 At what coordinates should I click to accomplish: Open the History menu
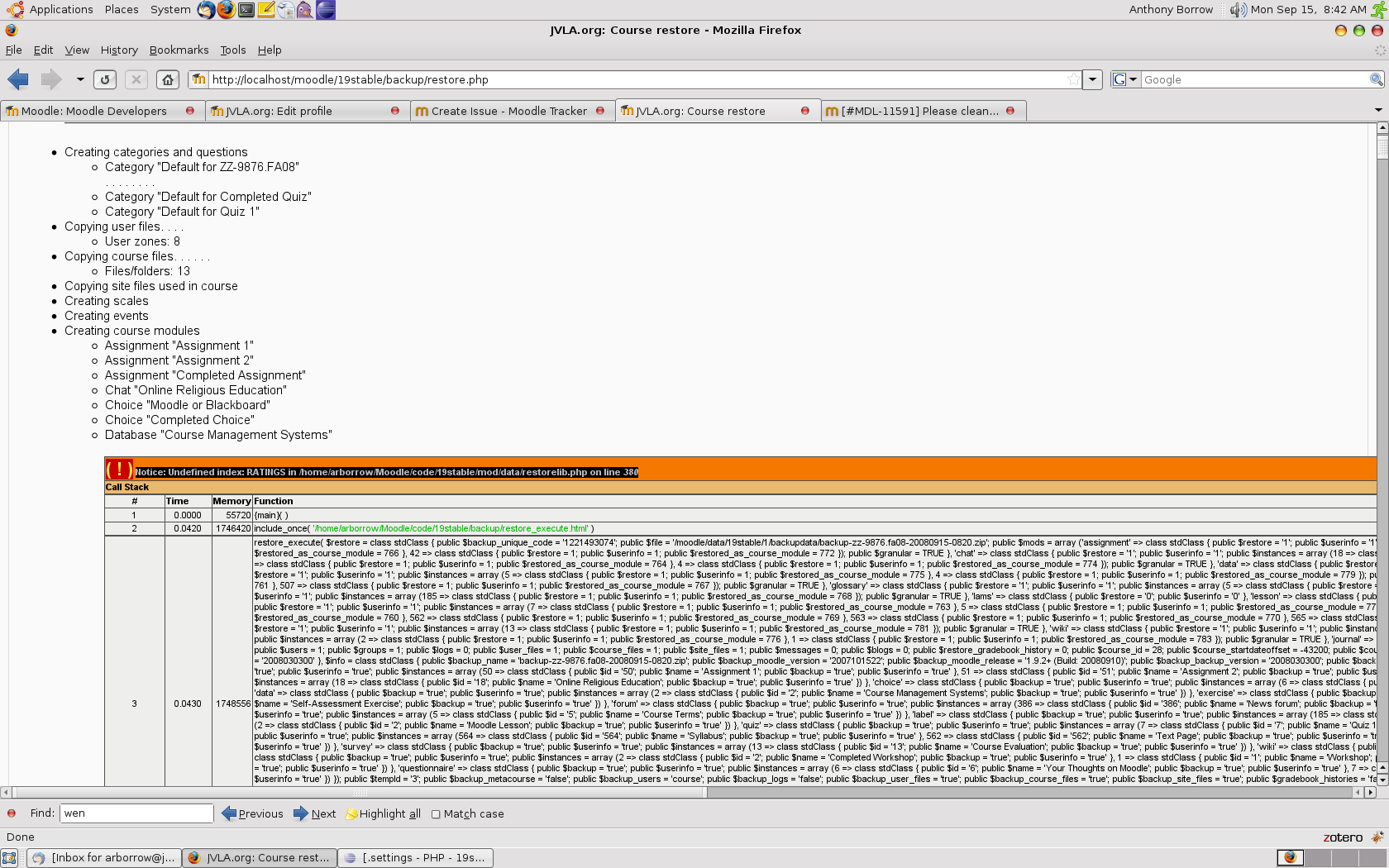pyautogui.click(x=119, y=50)
